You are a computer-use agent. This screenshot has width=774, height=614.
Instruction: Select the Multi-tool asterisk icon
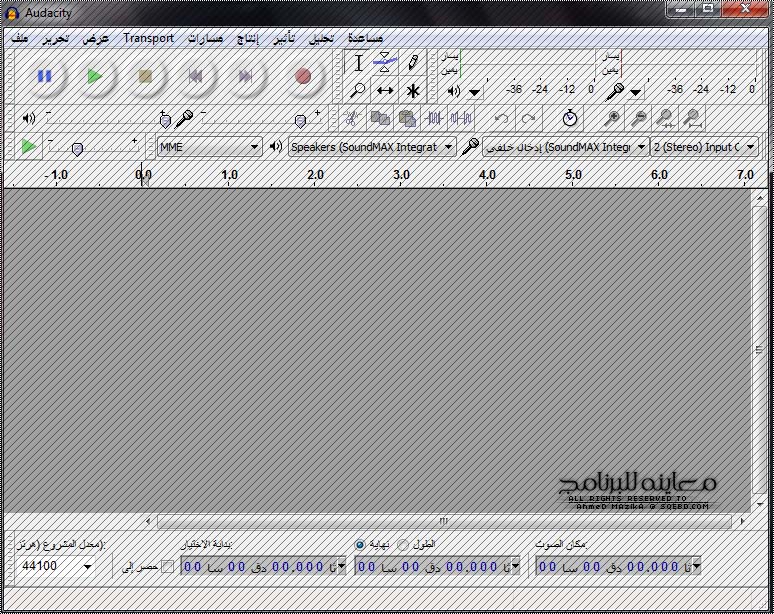point(412,90)
